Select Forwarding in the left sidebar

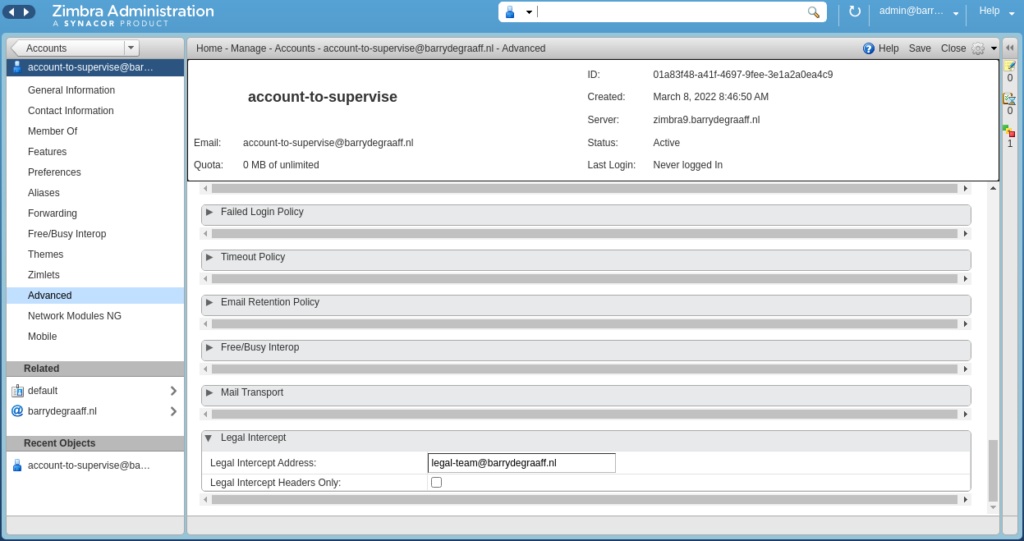pos(52,213)
